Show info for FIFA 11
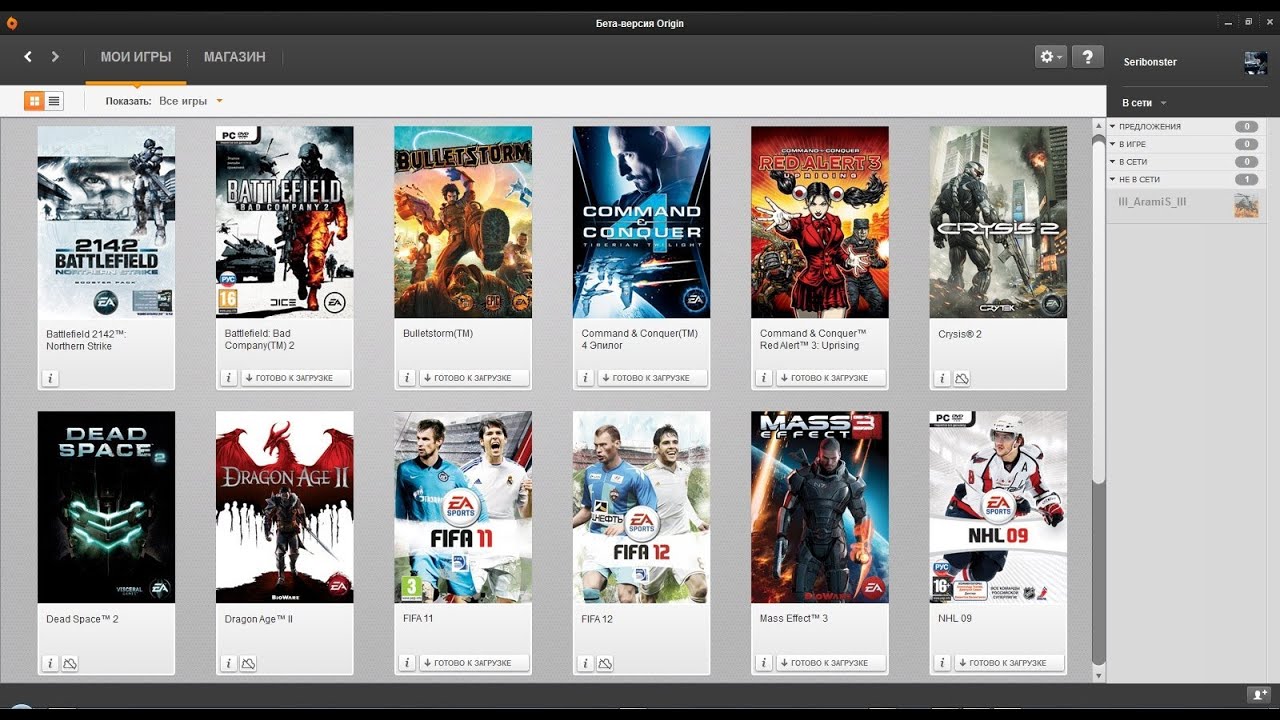The width and height of the screenshot is (1280, 720). pos(407,663)
